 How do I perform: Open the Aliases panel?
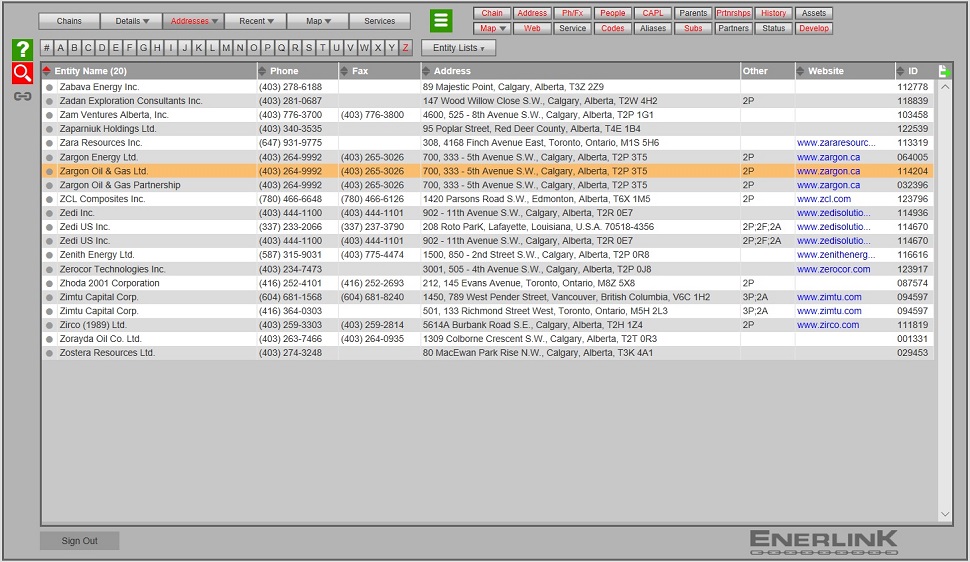[653, 28]
